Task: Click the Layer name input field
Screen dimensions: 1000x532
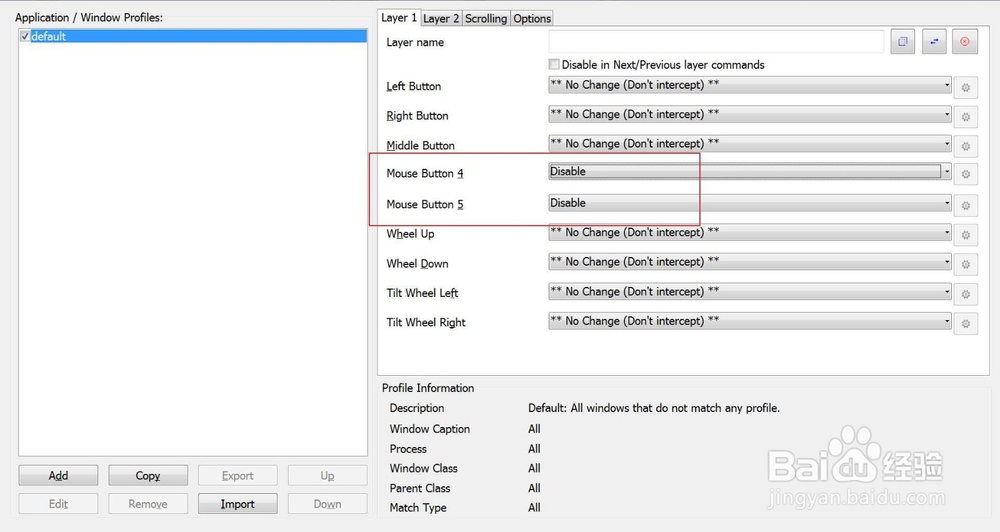Action: (716, 41)
